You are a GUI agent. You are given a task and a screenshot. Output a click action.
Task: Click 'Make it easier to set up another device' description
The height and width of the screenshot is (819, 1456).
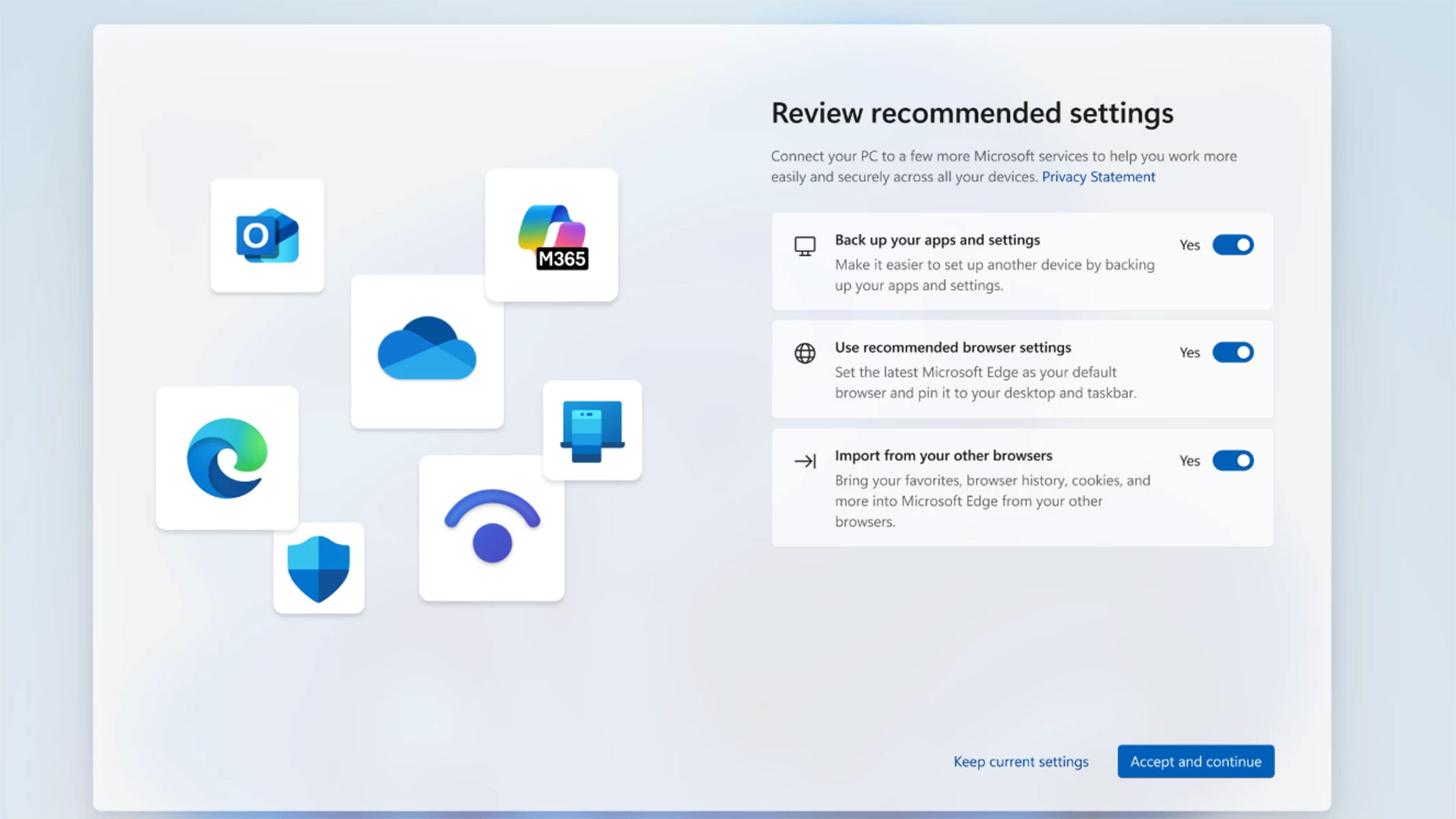click(x=995, y=275)
